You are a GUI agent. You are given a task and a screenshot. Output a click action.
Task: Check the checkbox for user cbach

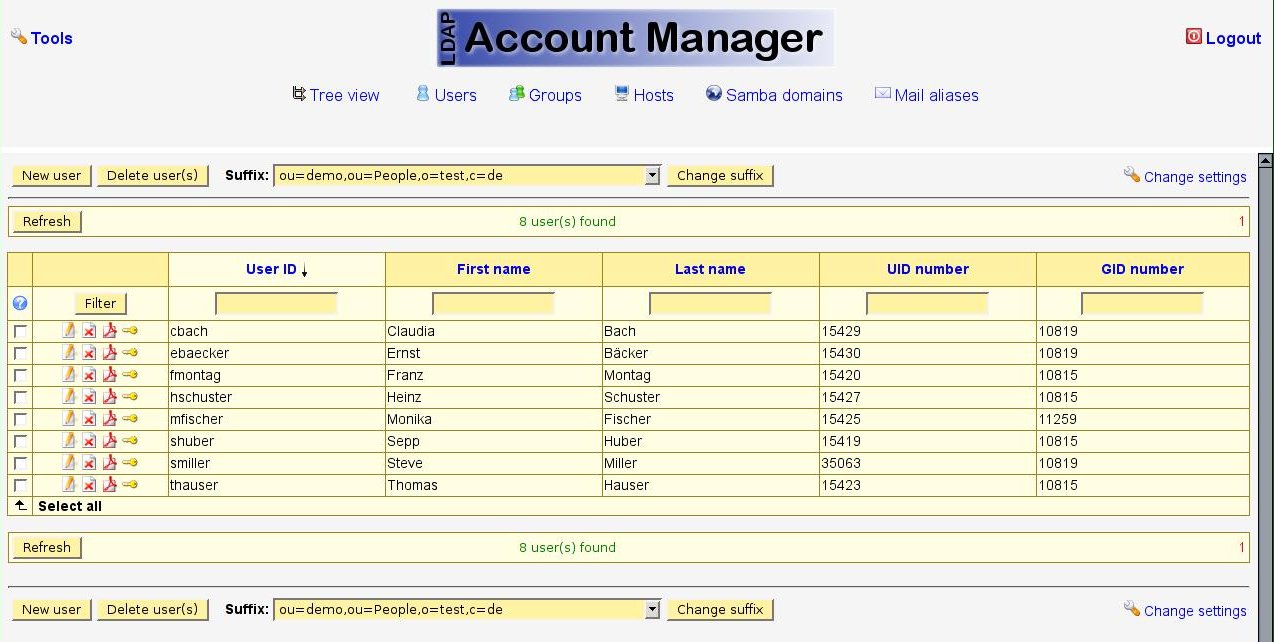(20, 331)
